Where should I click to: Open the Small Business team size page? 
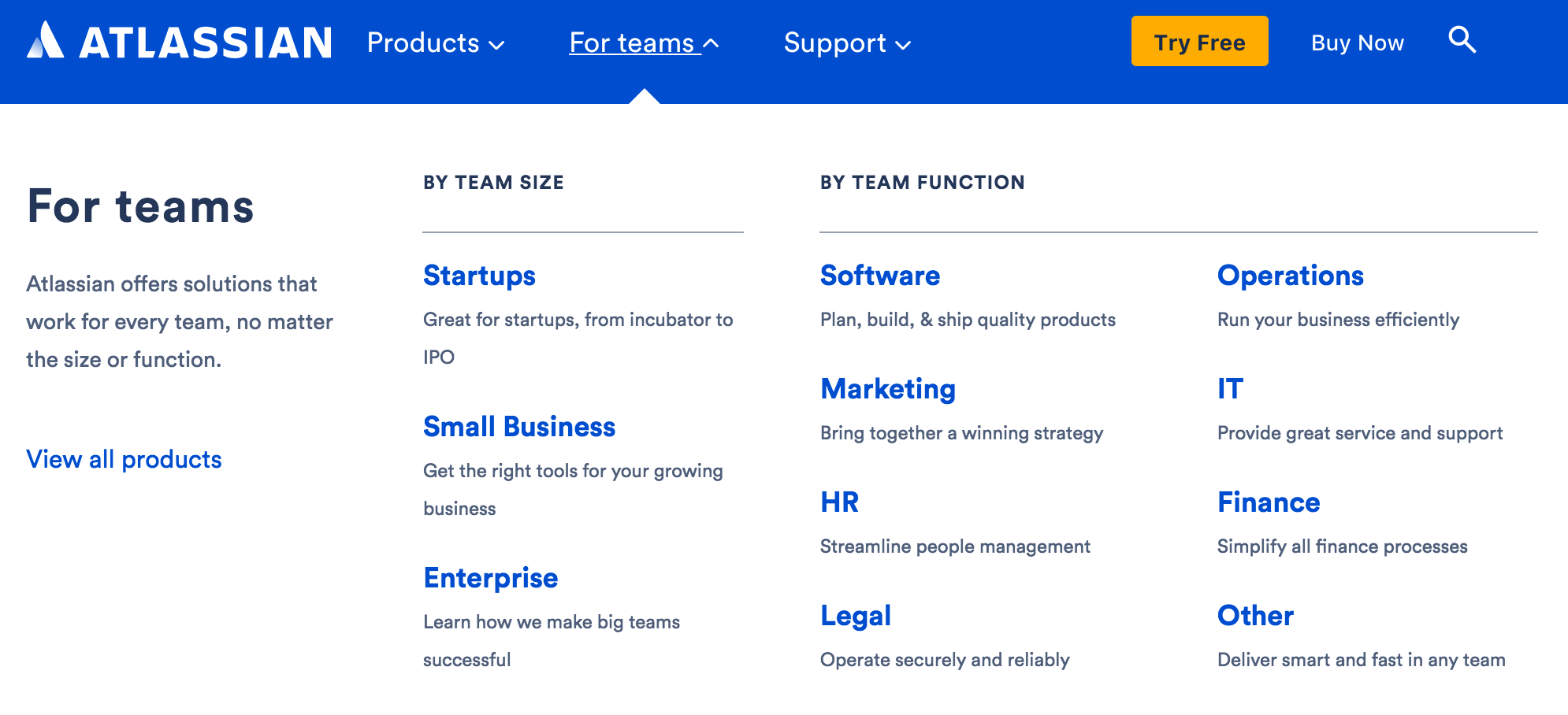(519, 428)
